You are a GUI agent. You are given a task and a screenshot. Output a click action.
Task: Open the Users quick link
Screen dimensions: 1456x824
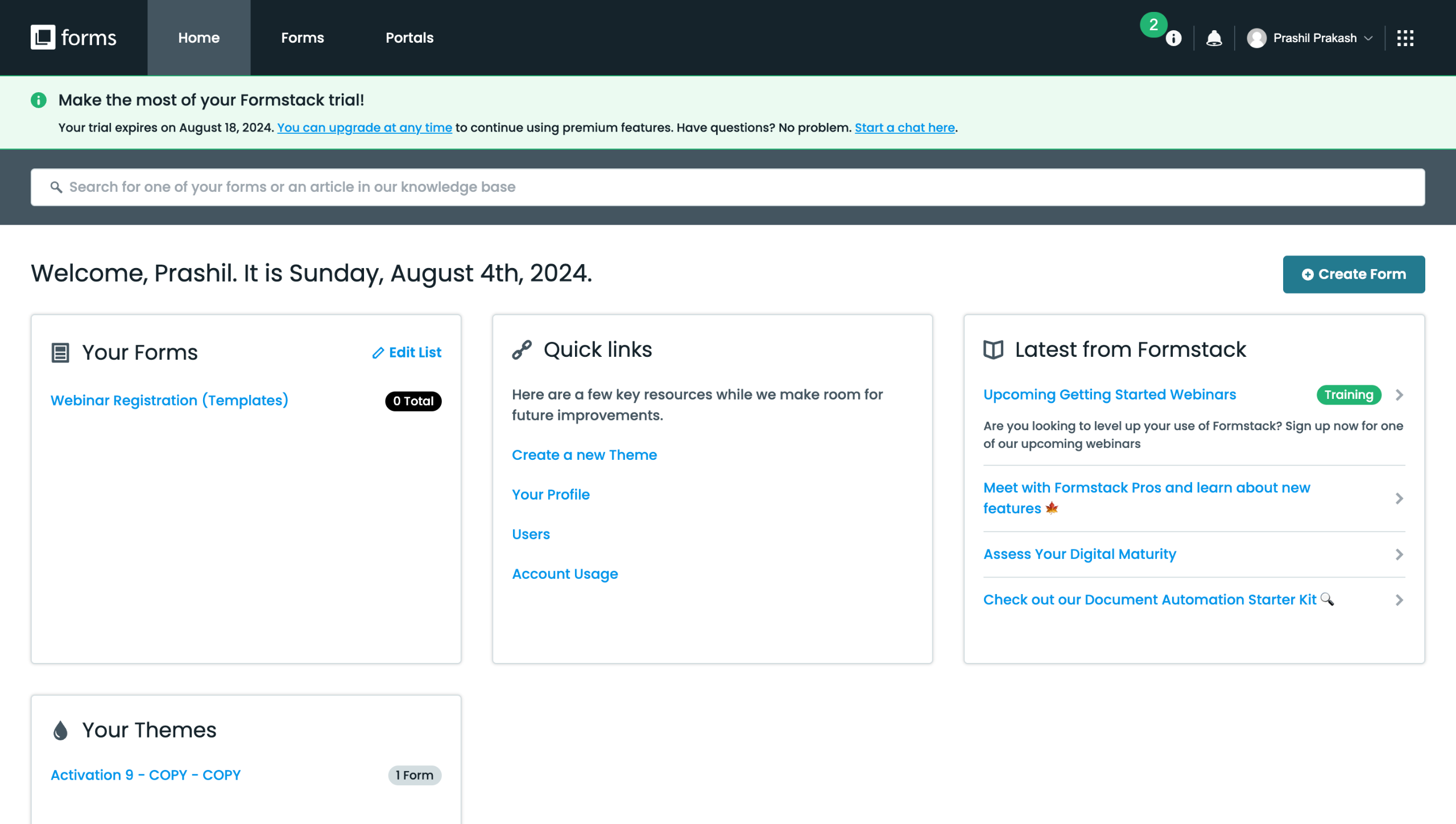click(x=531, y=534)
